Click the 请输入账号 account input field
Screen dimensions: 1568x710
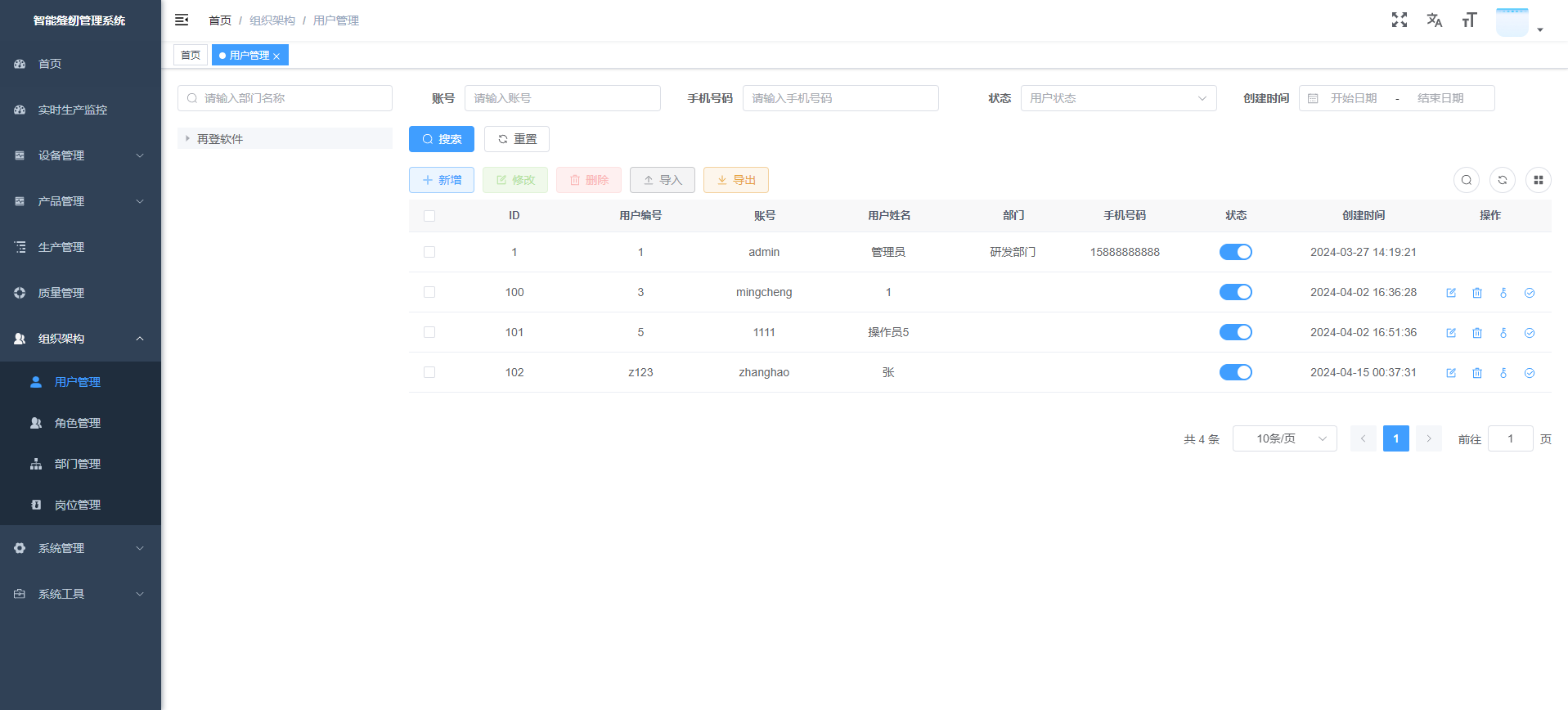tap(562, 98)
